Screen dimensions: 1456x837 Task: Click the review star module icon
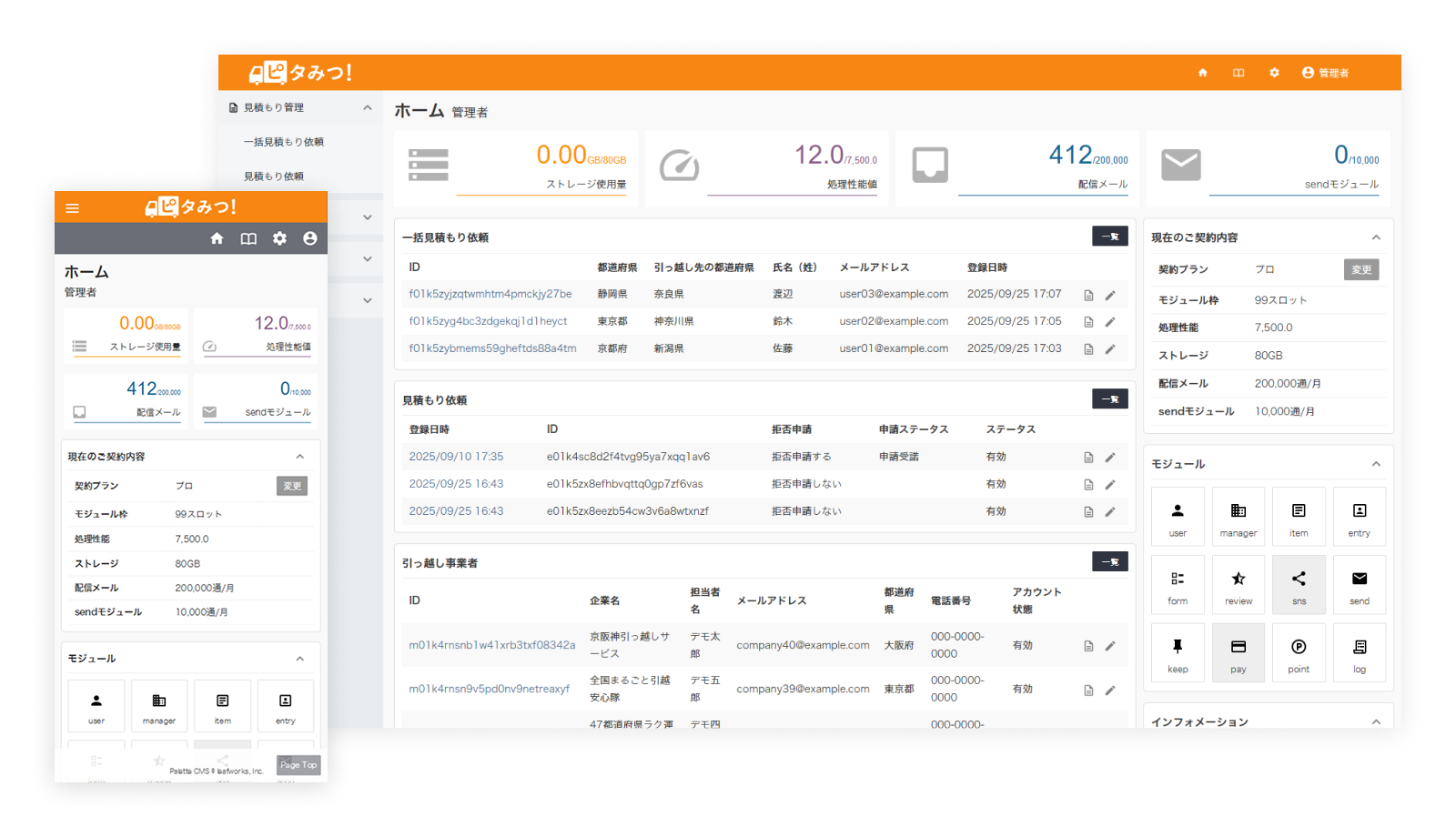tap(1238, 584)
